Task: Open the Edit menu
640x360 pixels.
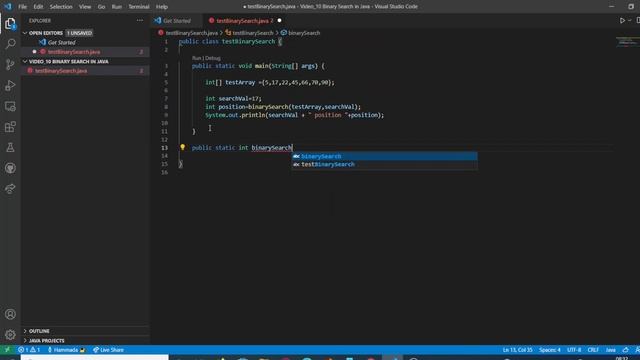Action: coord(38,7)
